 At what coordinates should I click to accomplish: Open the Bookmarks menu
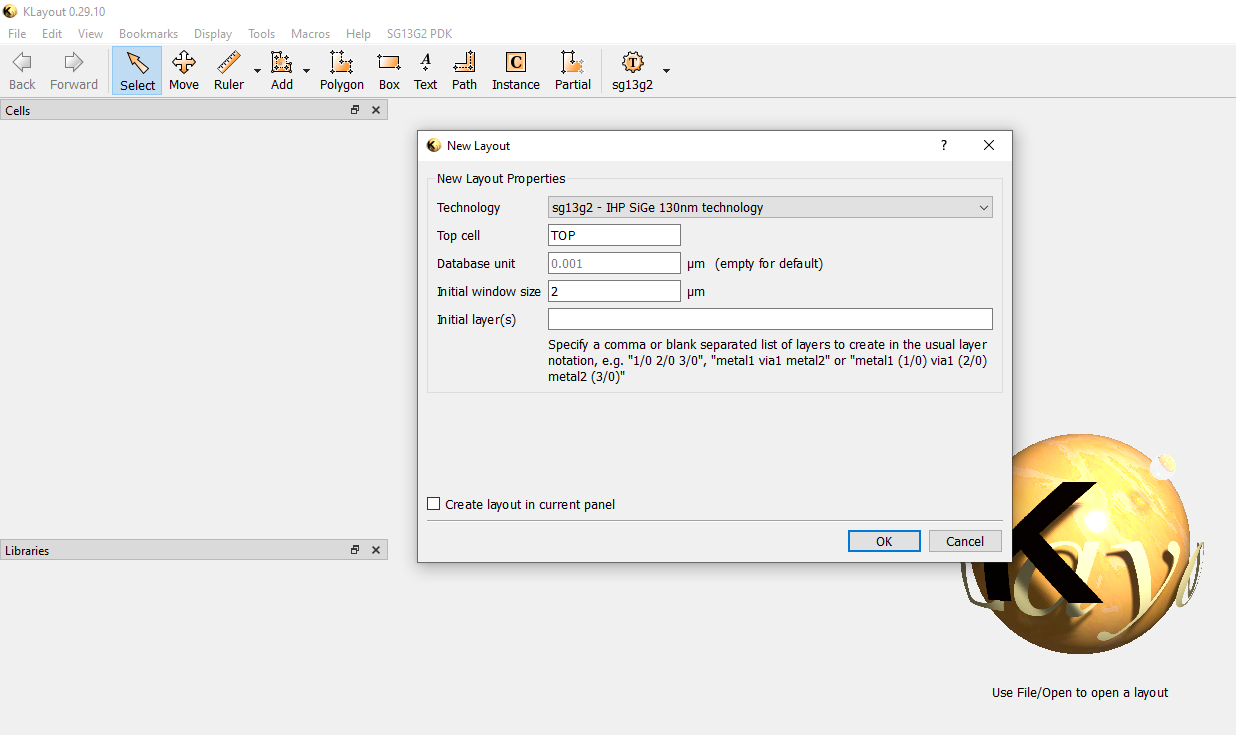pyautogui.click(x=148, y=33)
